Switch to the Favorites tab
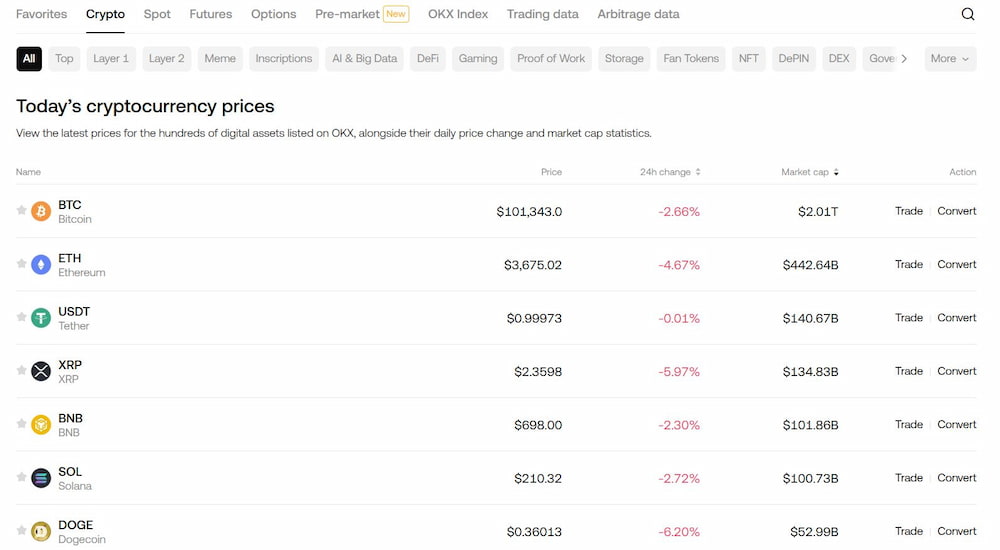1000x550 pixels. (41, 14)
